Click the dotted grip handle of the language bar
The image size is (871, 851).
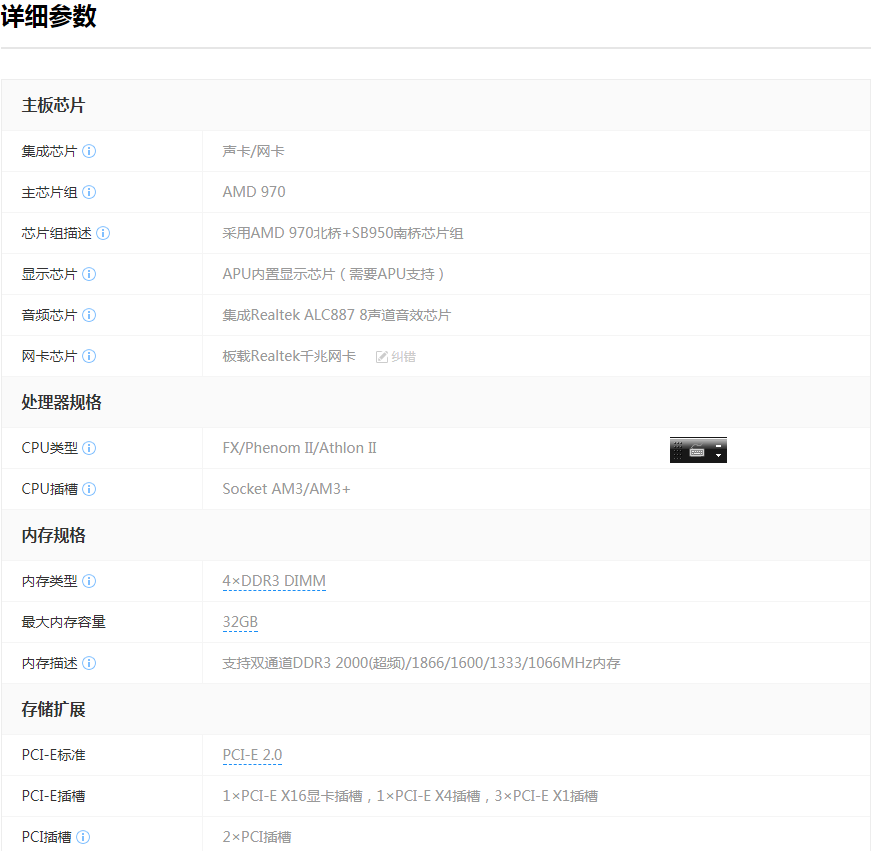[677, 450]
